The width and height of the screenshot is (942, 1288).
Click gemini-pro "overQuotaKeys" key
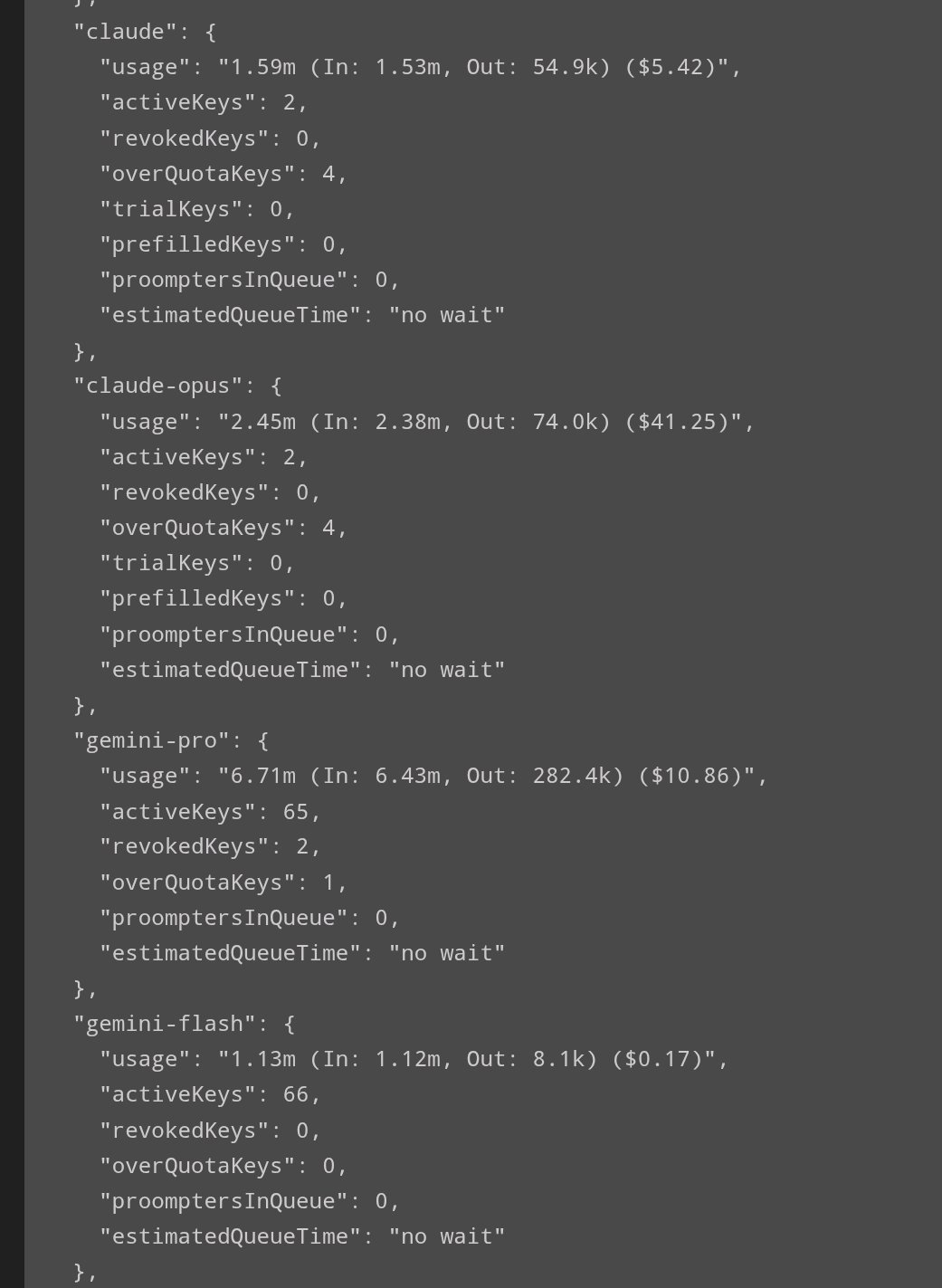click(197, 883)
